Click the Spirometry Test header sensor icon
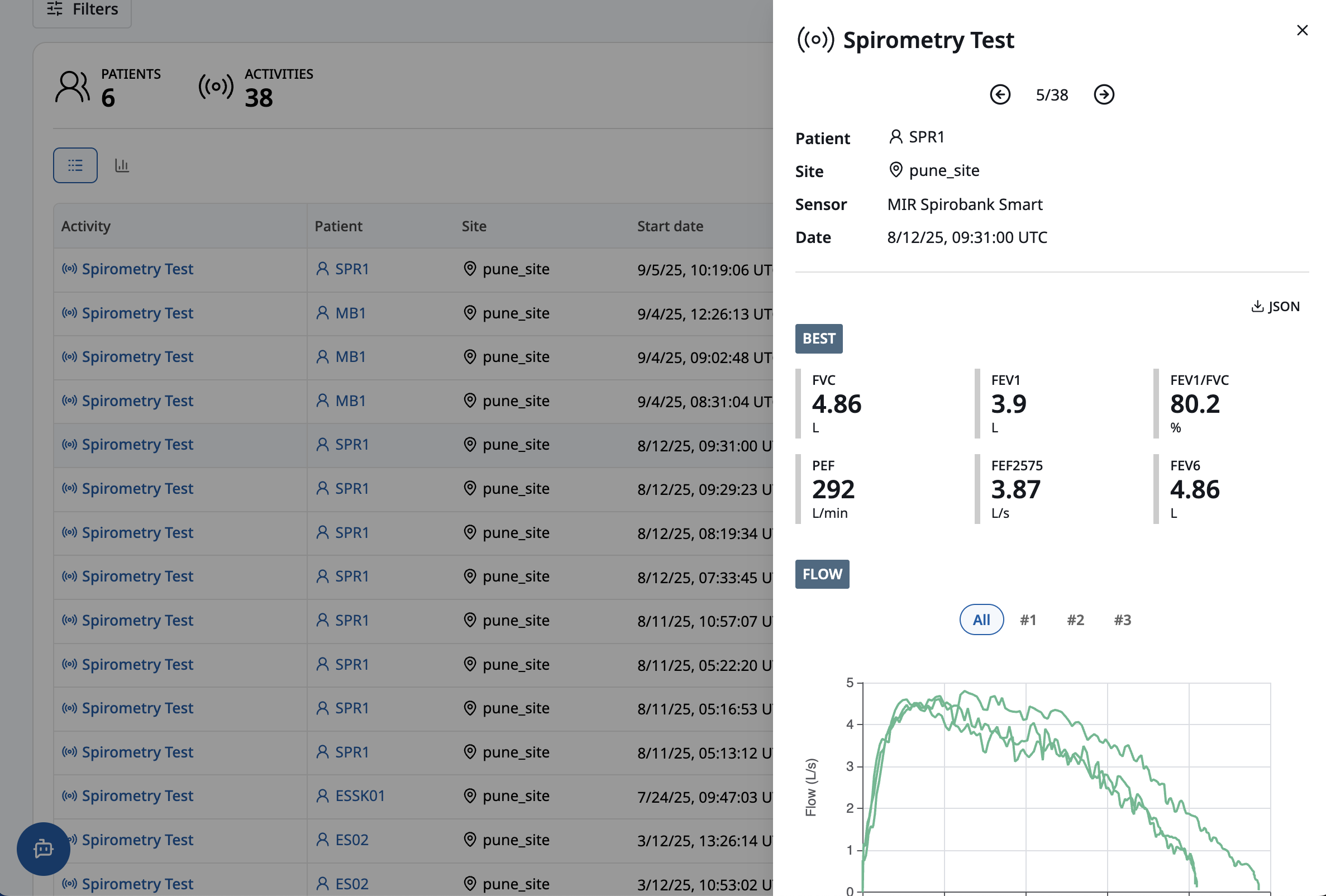The width and height of the screenshot is (1326, 896). pos(815,40)
